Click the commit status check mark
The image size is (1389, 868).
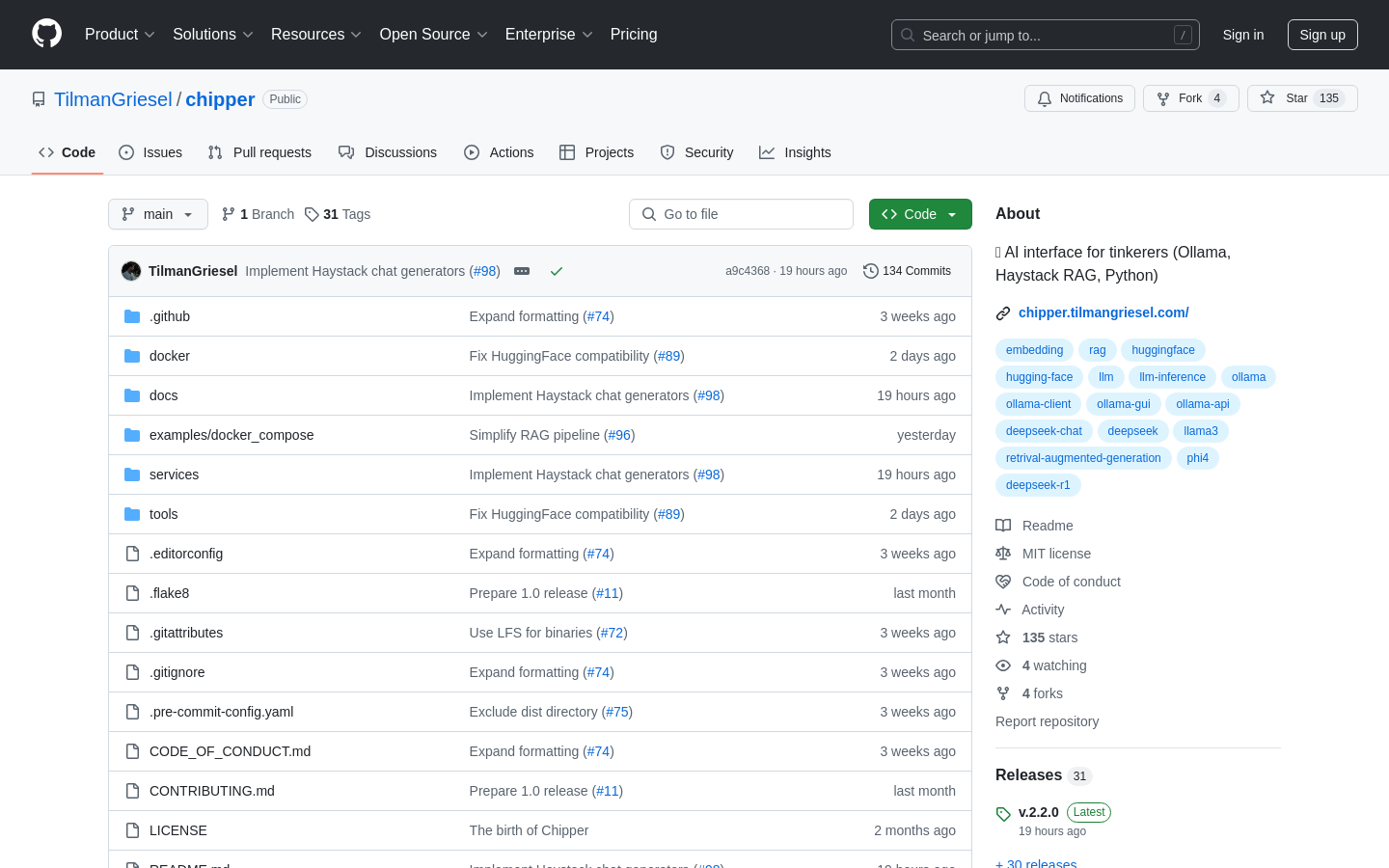(557, 271)
